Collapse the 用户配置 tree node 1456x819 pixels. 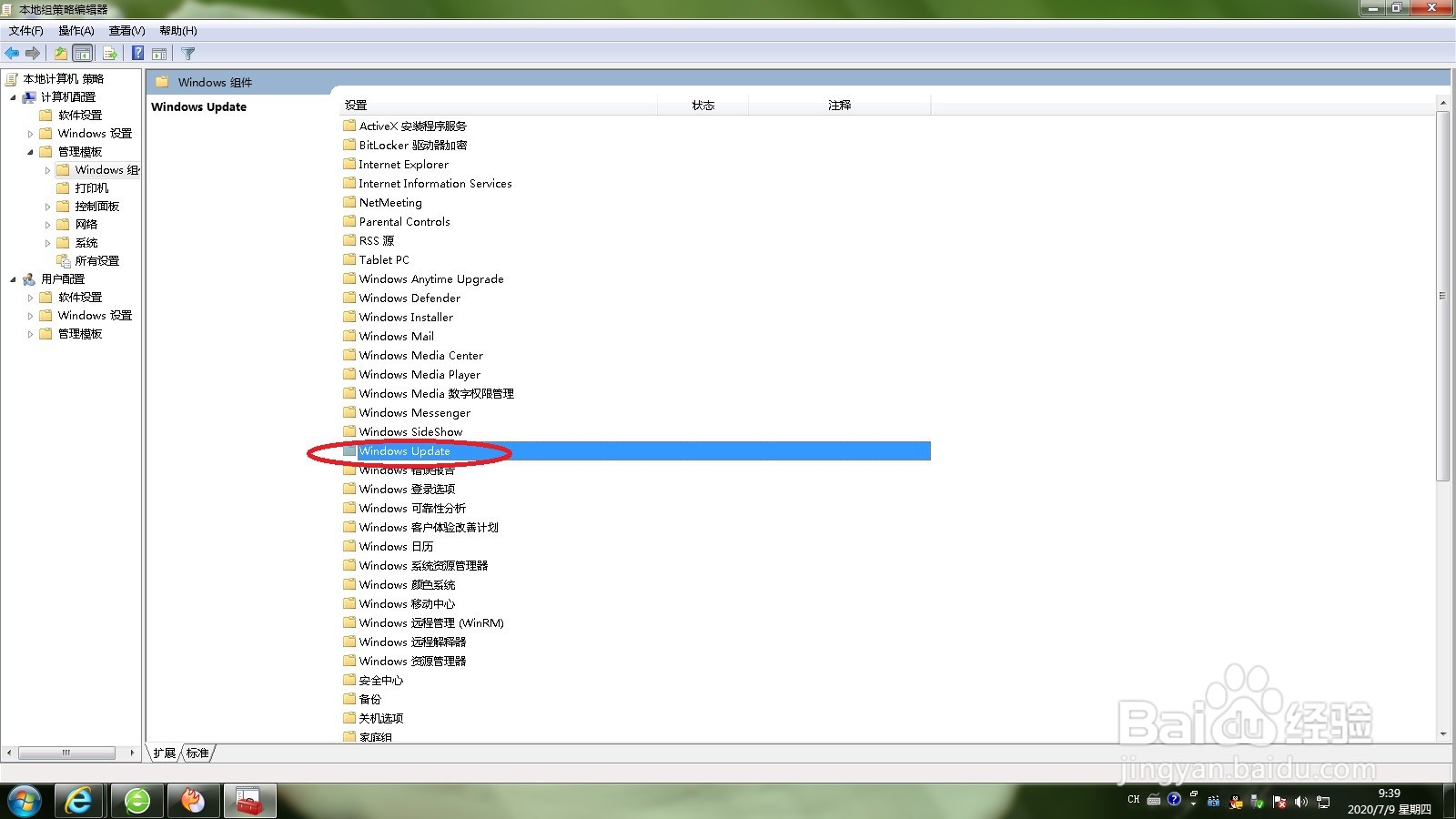coord(13,279)
